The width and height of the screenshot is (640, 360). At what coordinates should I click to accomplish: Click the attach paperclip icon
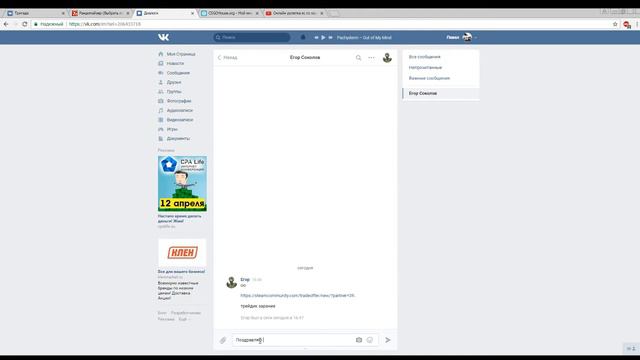click(223, 340)
